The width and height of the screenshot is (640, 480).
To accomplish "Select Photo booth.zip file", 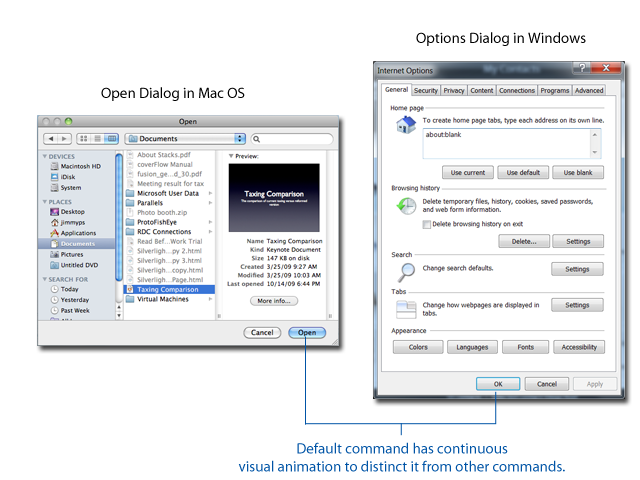I will [x=162, y=212].
